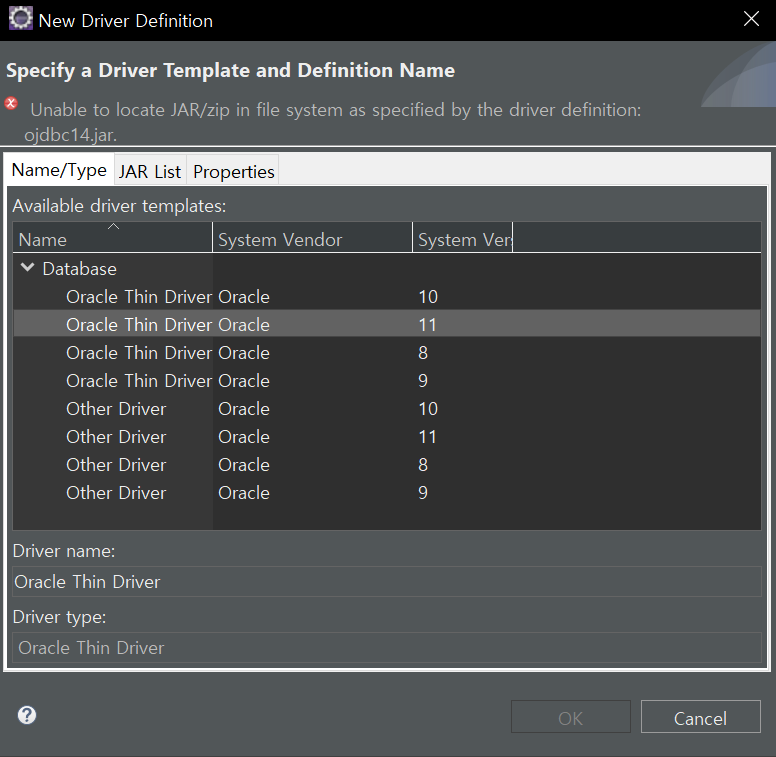Click the Cancel button
Image resolution: width=776 pixels, height=757 pixels.
pyautogui.click(x=700, y=716)
